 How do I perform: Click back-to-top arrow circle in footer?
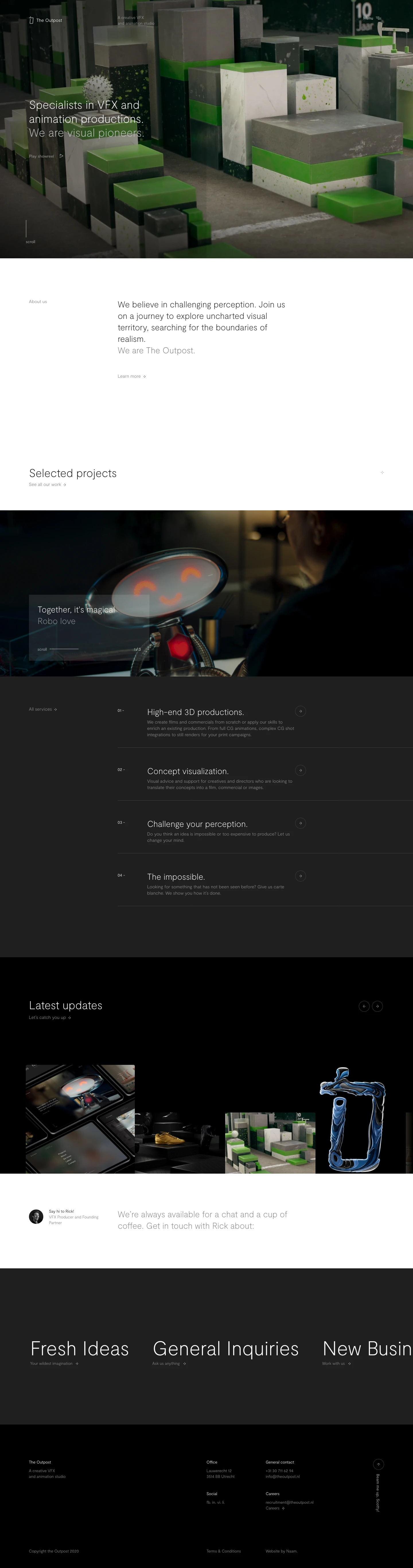[378, 1464]
